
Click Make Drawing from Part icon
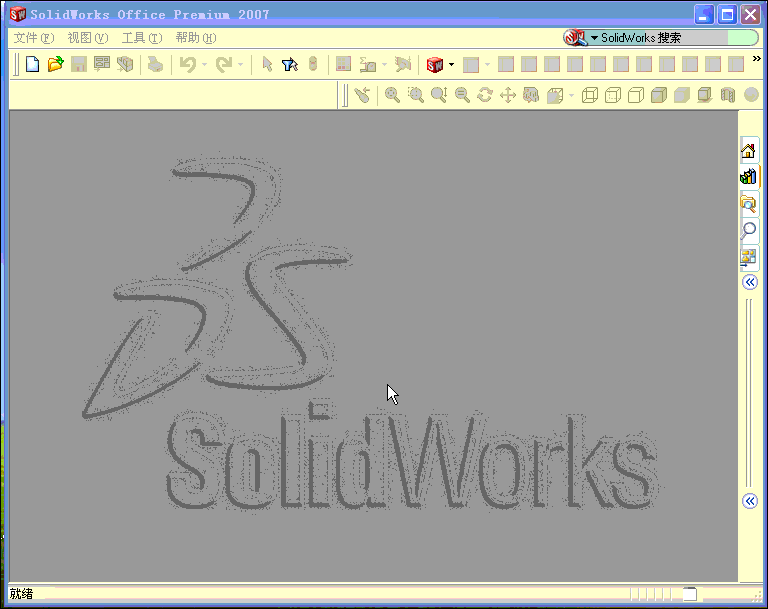(102, 64)
